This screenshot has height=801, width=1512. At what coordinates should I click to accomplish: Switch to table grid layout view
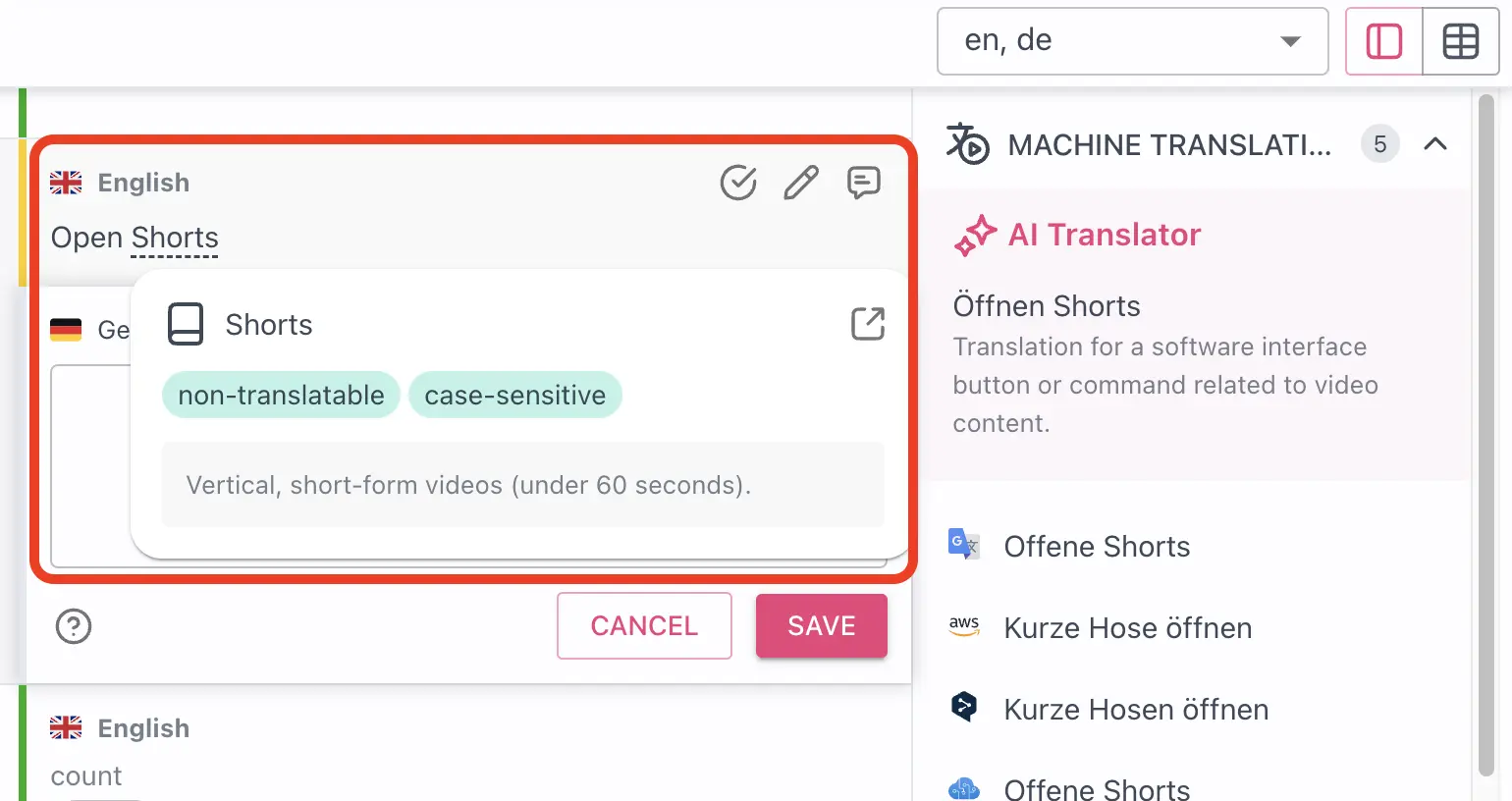[1460, 41]
